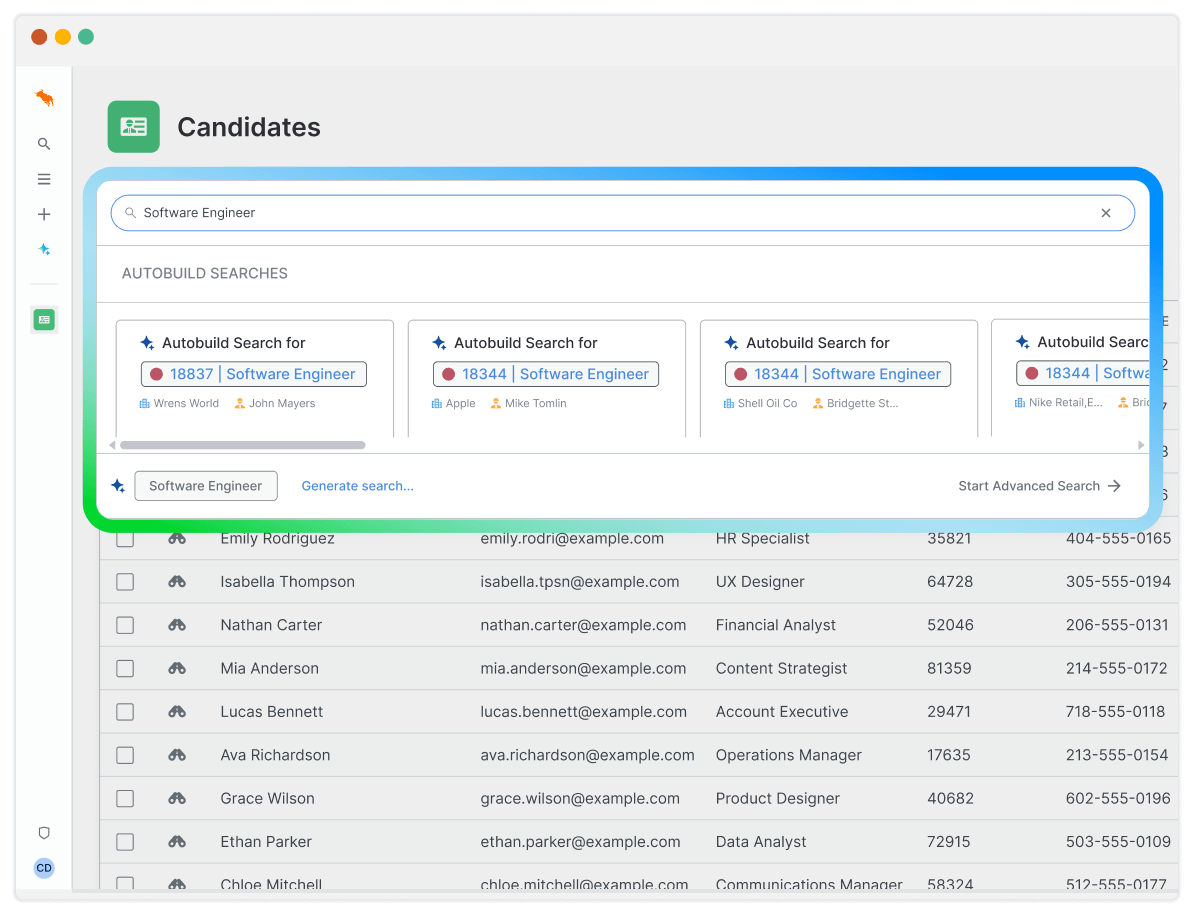The width and height of the screenshot is (1200, 920).
Task: Check the box for Grace Wilson
Action: (x=125, y=798)
